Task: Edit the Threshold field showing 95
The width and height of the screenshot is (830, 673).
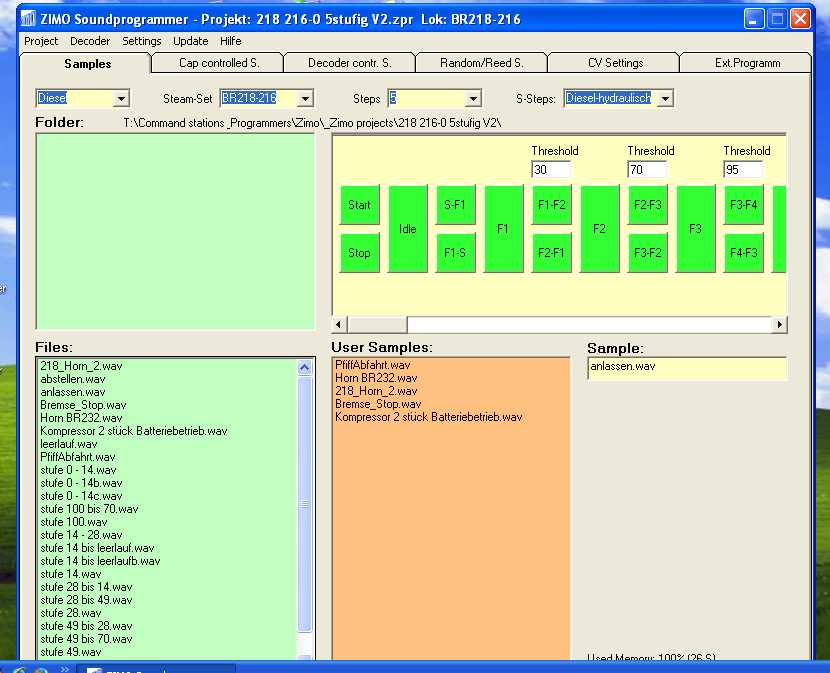Action: [x=743, y=169]
